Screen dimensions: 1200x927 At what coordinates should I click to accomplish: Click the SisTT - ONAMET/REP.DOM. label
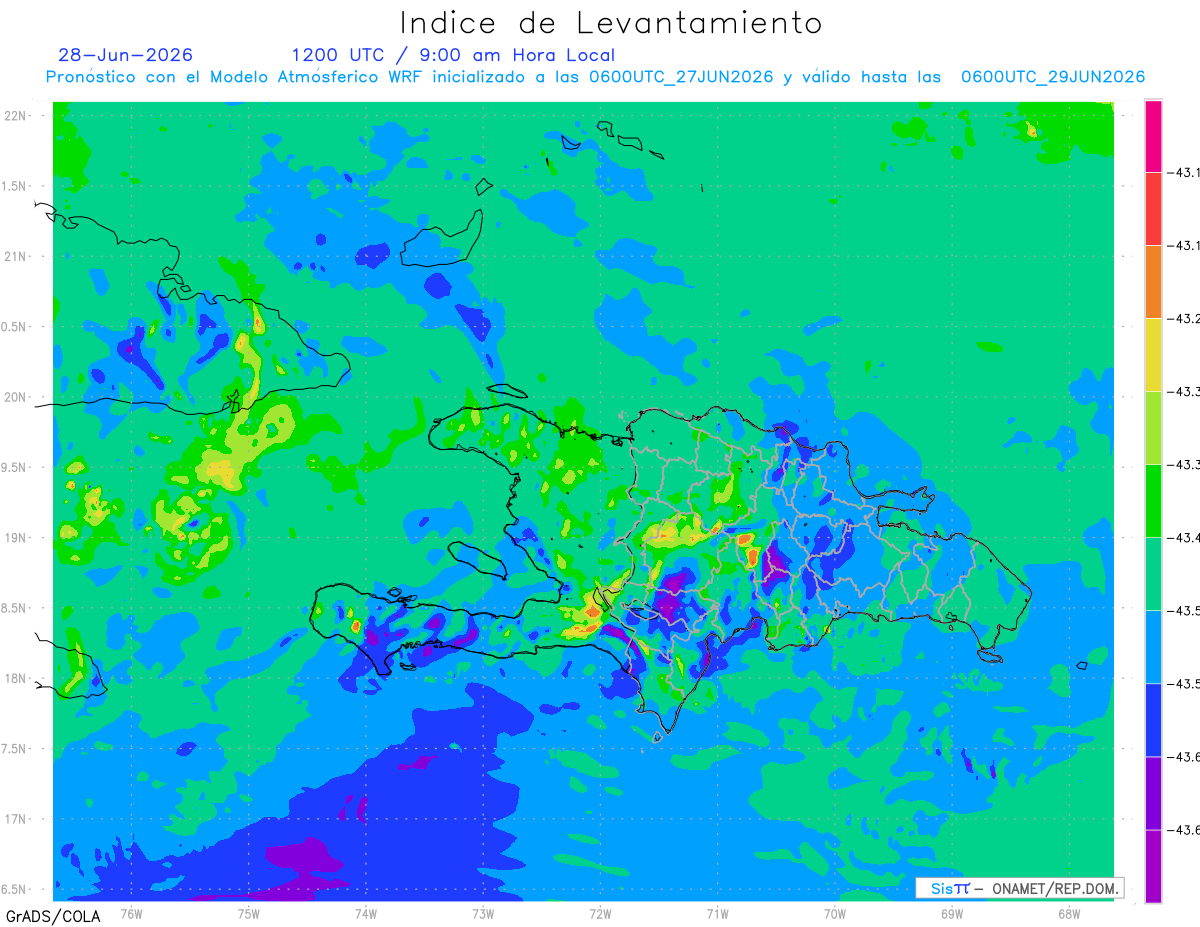(1019, 888)
